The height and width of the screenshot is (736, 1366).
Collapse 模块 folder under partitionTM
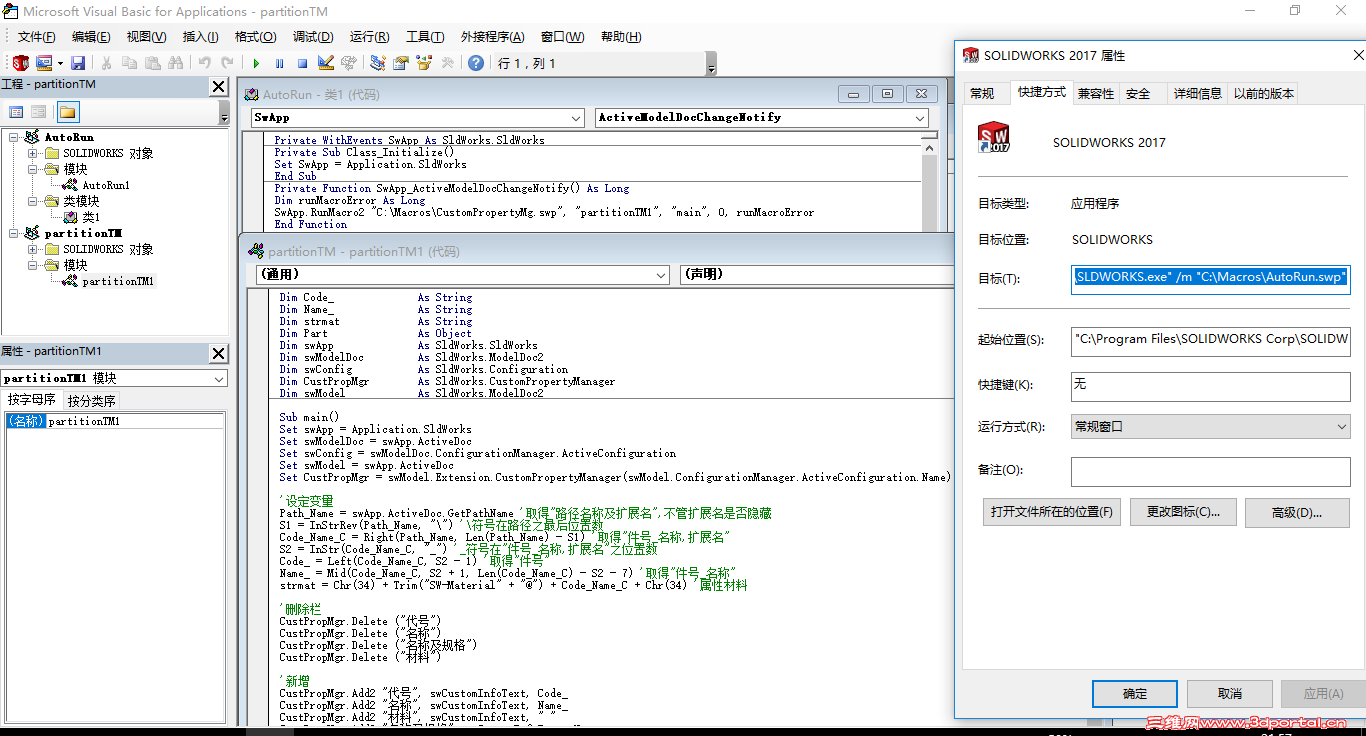click(x=33, y=265)
